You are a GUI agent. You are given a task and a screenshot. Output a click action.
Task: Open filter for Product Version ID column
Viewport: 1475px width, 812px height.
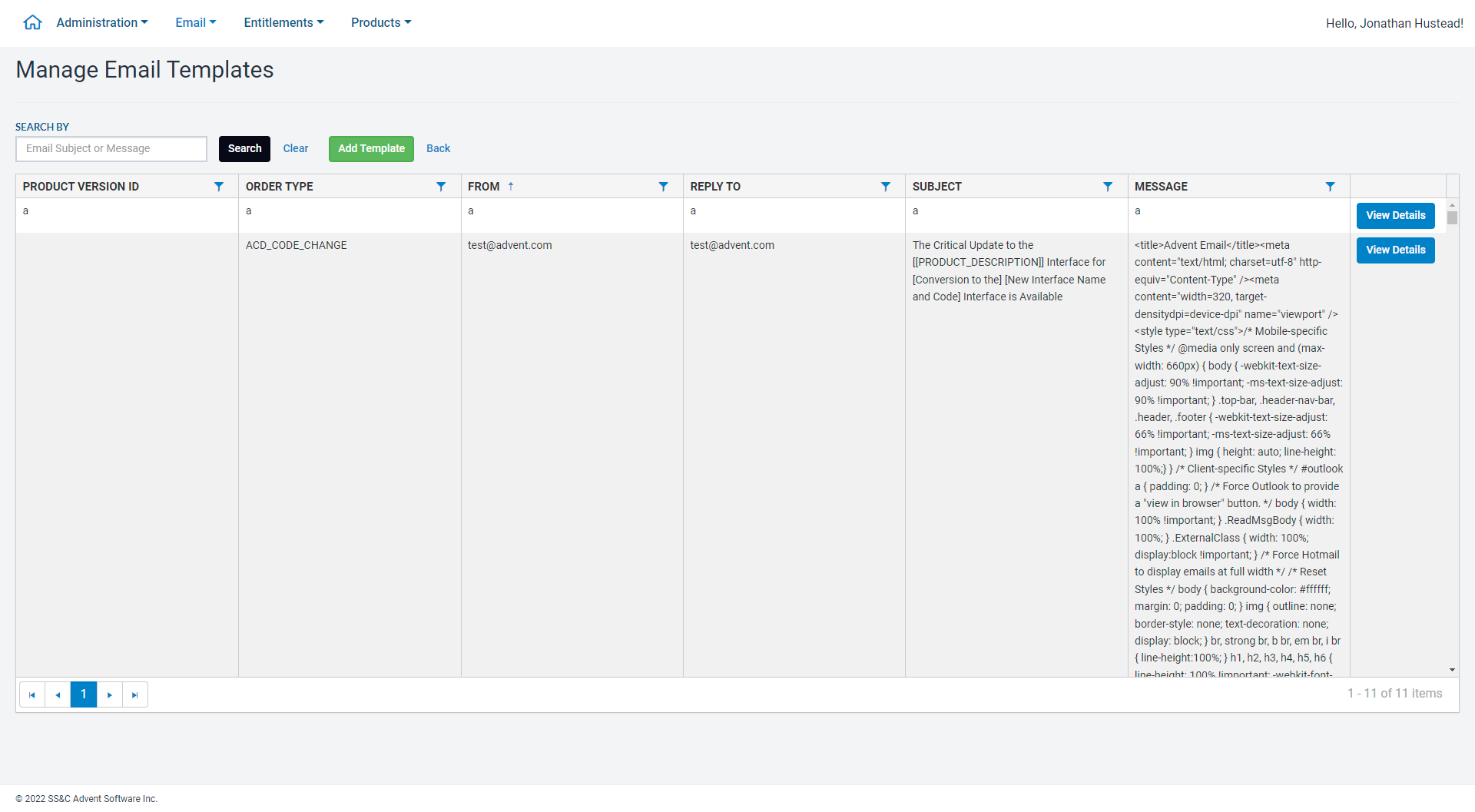click(x=219, y=187)
